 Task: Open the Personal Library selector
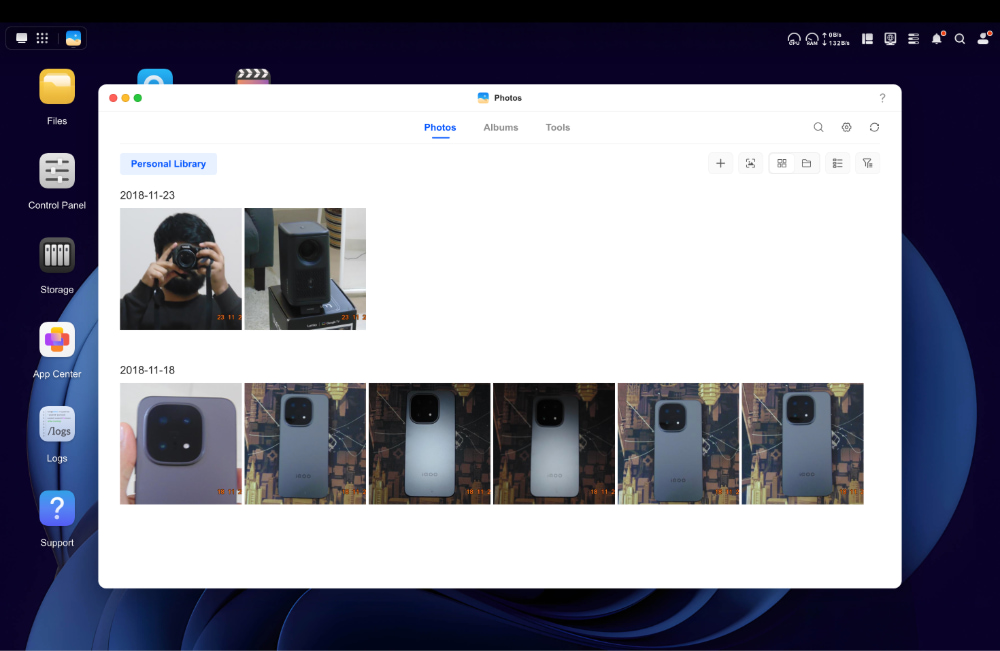coord(168,163)
